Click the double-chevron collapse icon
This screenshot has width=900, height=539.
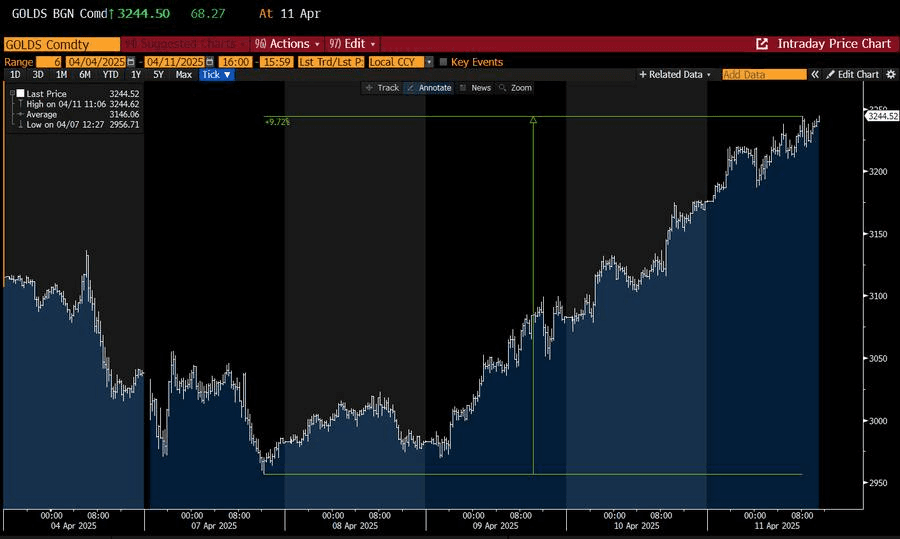tap(815, 75)
